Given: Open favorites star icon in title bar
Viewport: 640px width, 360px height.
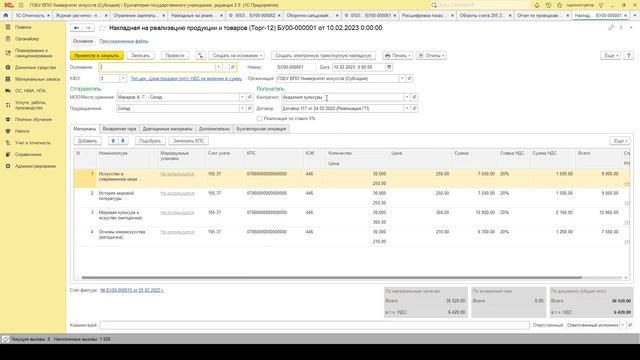Looking at the screenshot, I should pos(560,5).
